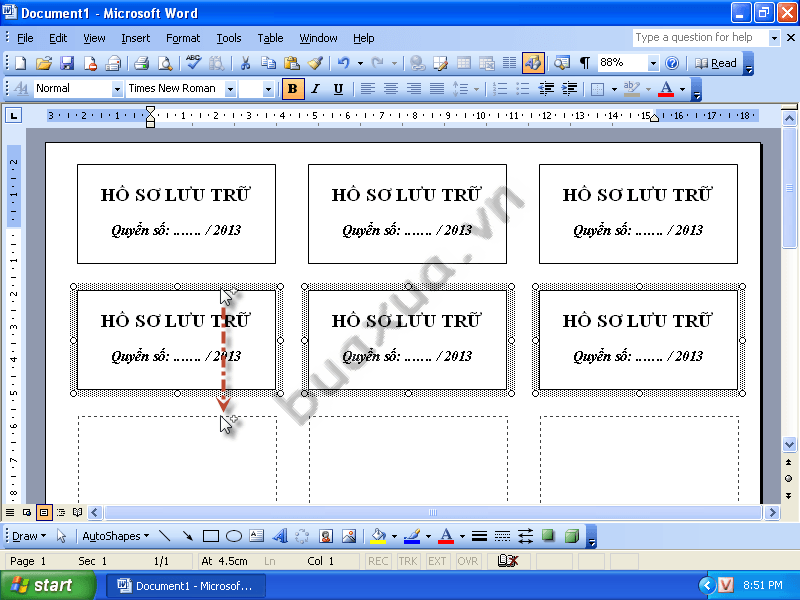Create a new blank document
Image resolution: width=800 pixels, height=600 pixels.
(20, 63)
